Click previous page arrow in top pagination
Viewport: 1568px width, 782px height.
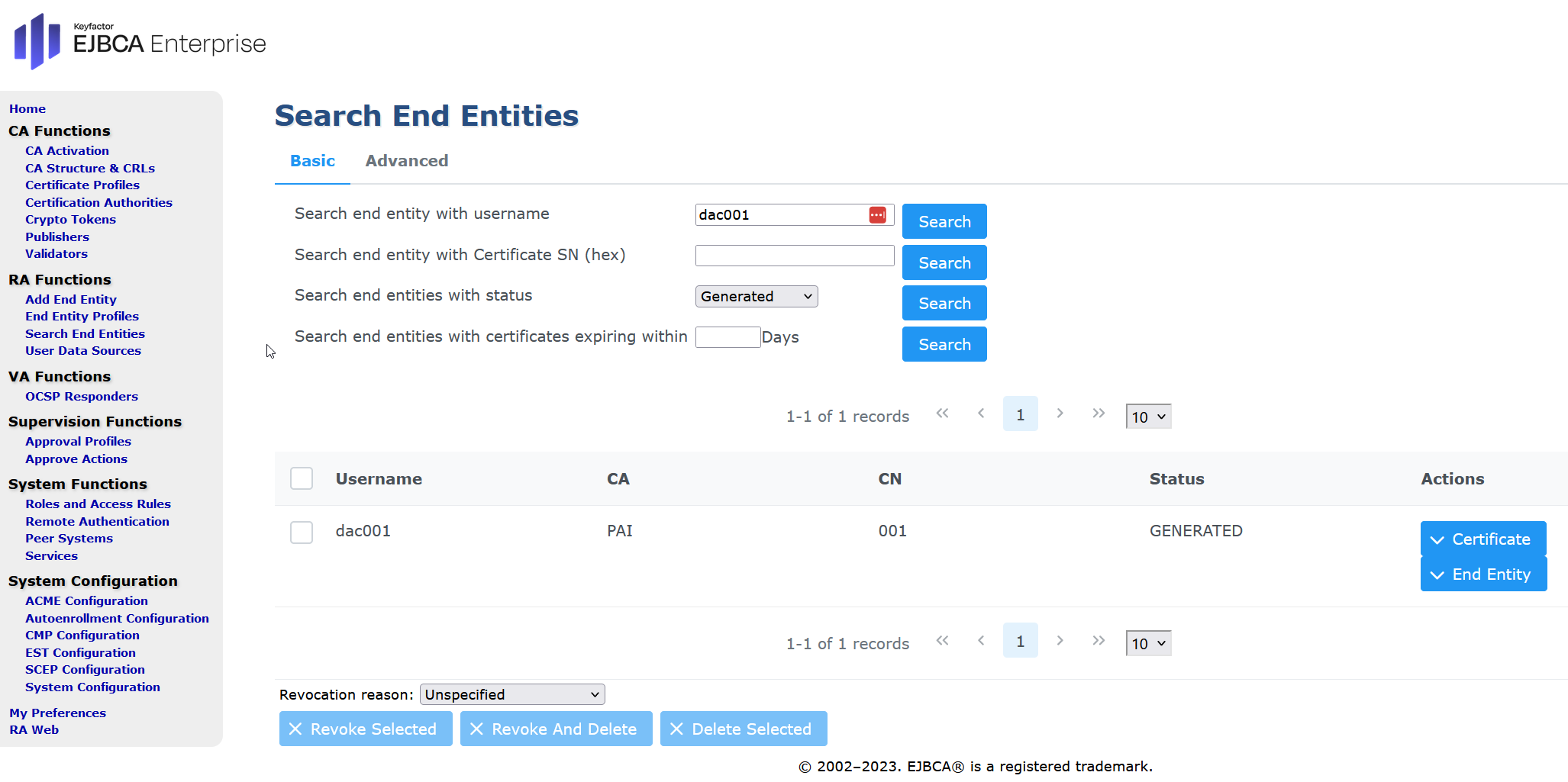coord(981,414)
